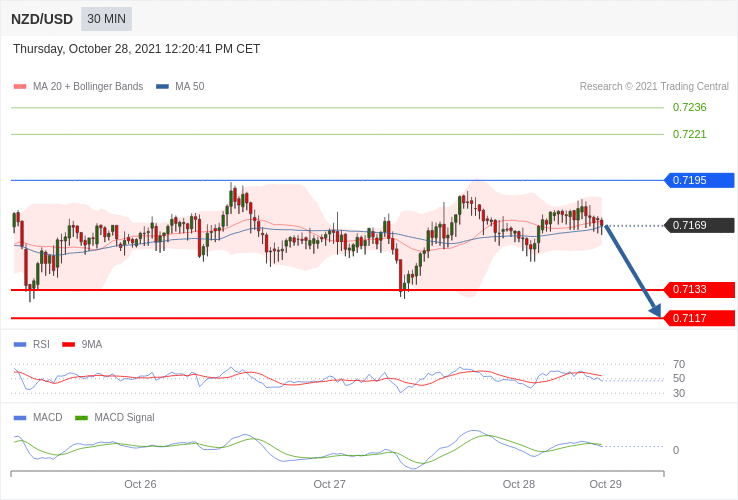Viewport: 738px width, 500px height.
Task: Select the 0.7221 resistance level label
Action: [690, 134]
